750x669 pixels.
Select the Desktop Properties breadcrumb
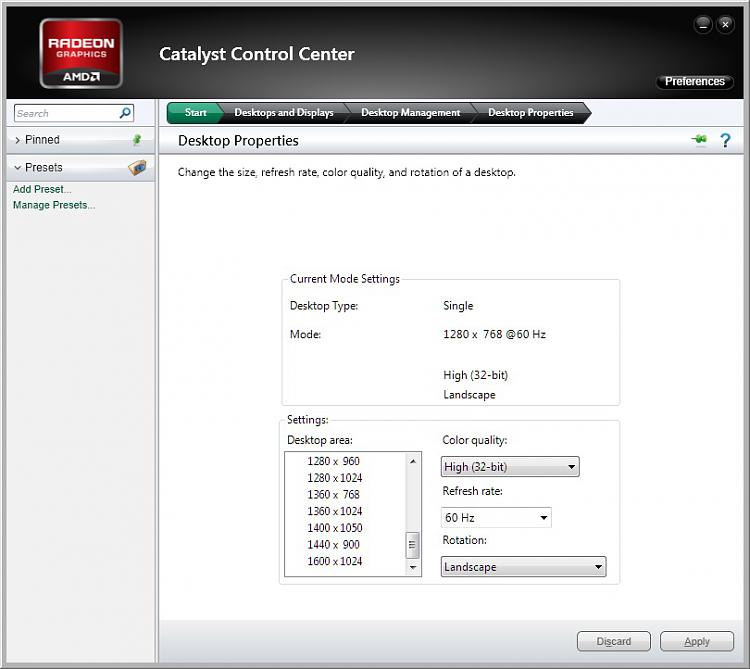click(x=530, y=113)
